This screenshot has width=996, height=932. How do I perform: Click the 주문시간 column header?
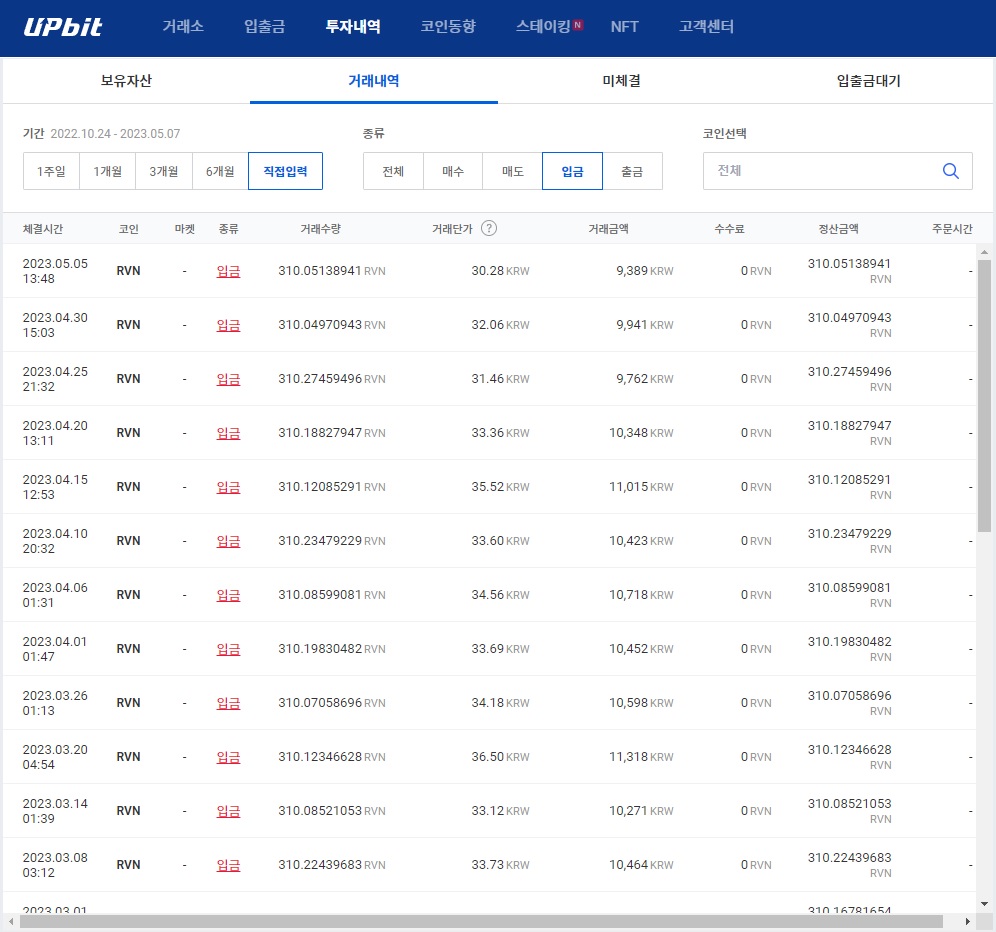952,229
